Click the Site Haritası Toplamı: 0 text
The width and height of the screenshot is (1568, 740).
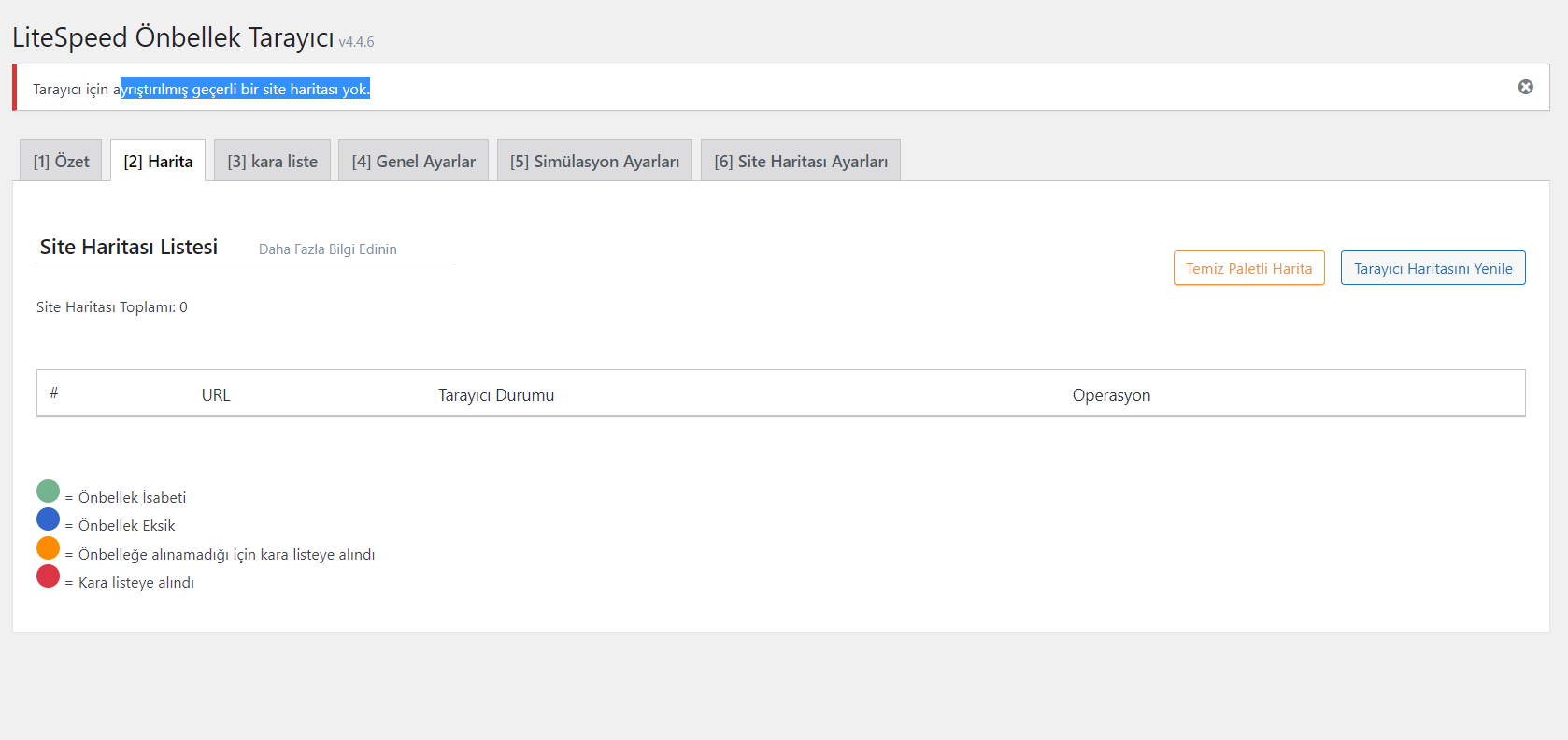pos(112,306)
